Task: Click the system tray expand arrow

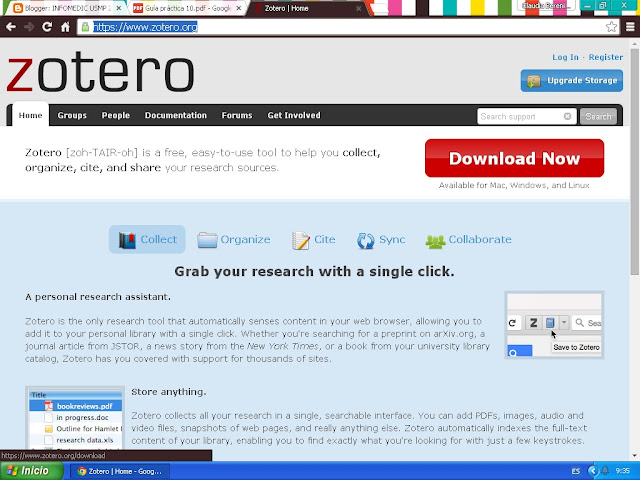Action: (593, 471)
